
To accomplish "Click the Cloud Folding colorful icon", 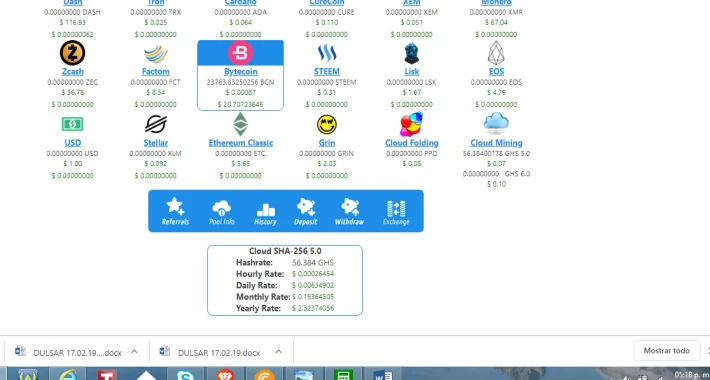I will pyautogui.click(x=411, y=124).
